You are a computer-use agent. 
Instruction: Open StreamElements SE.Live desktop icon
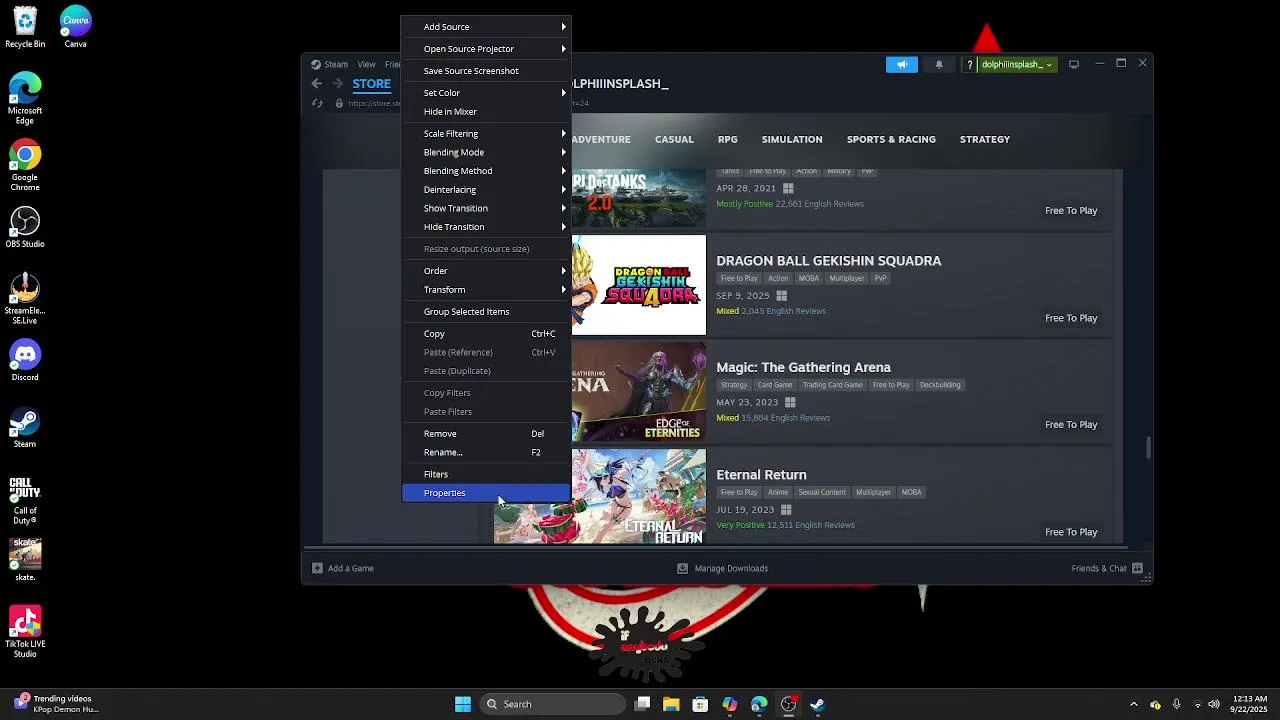pyautogui.click(x=25, y=299)
